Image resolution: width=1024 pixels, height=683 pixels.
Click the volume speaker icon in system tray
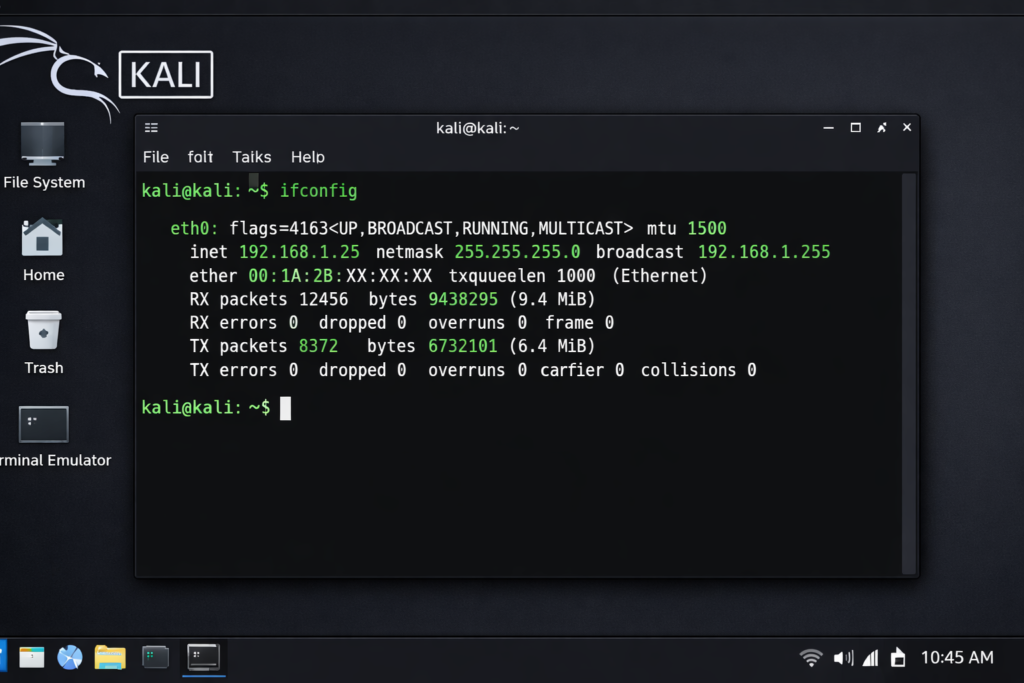843,657
